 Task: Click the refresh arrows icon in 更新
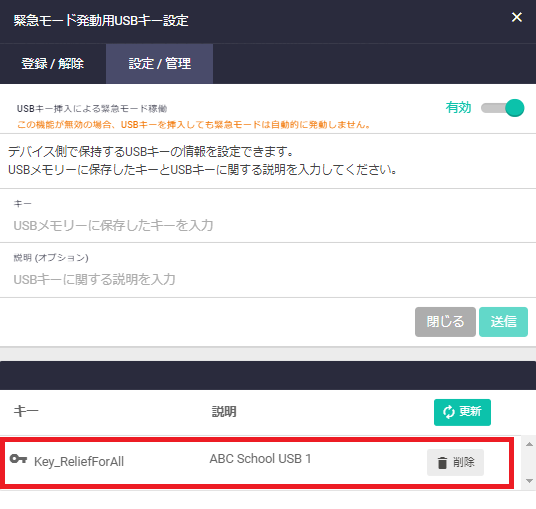[x=448, y=412]
